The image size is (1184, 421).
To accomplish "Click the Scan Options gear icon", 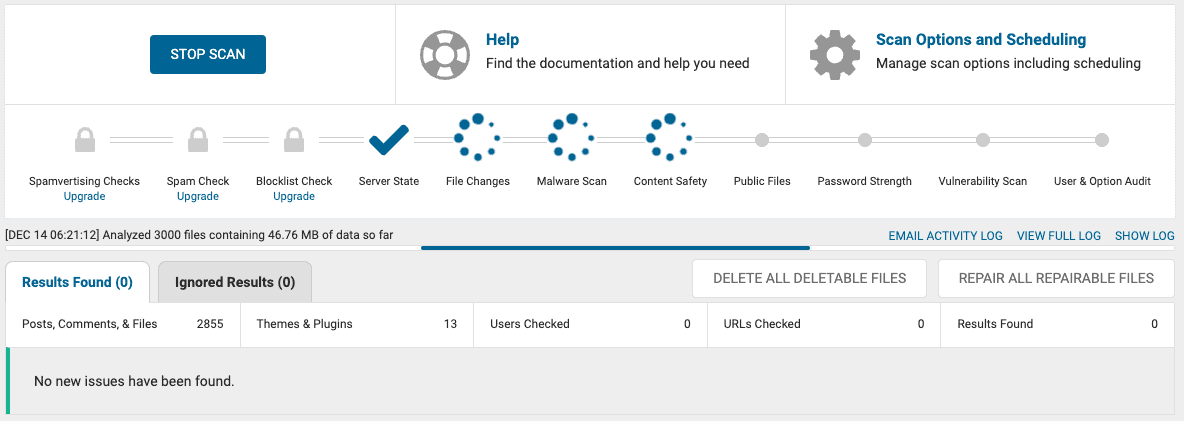I will click(x=835, y=54).
